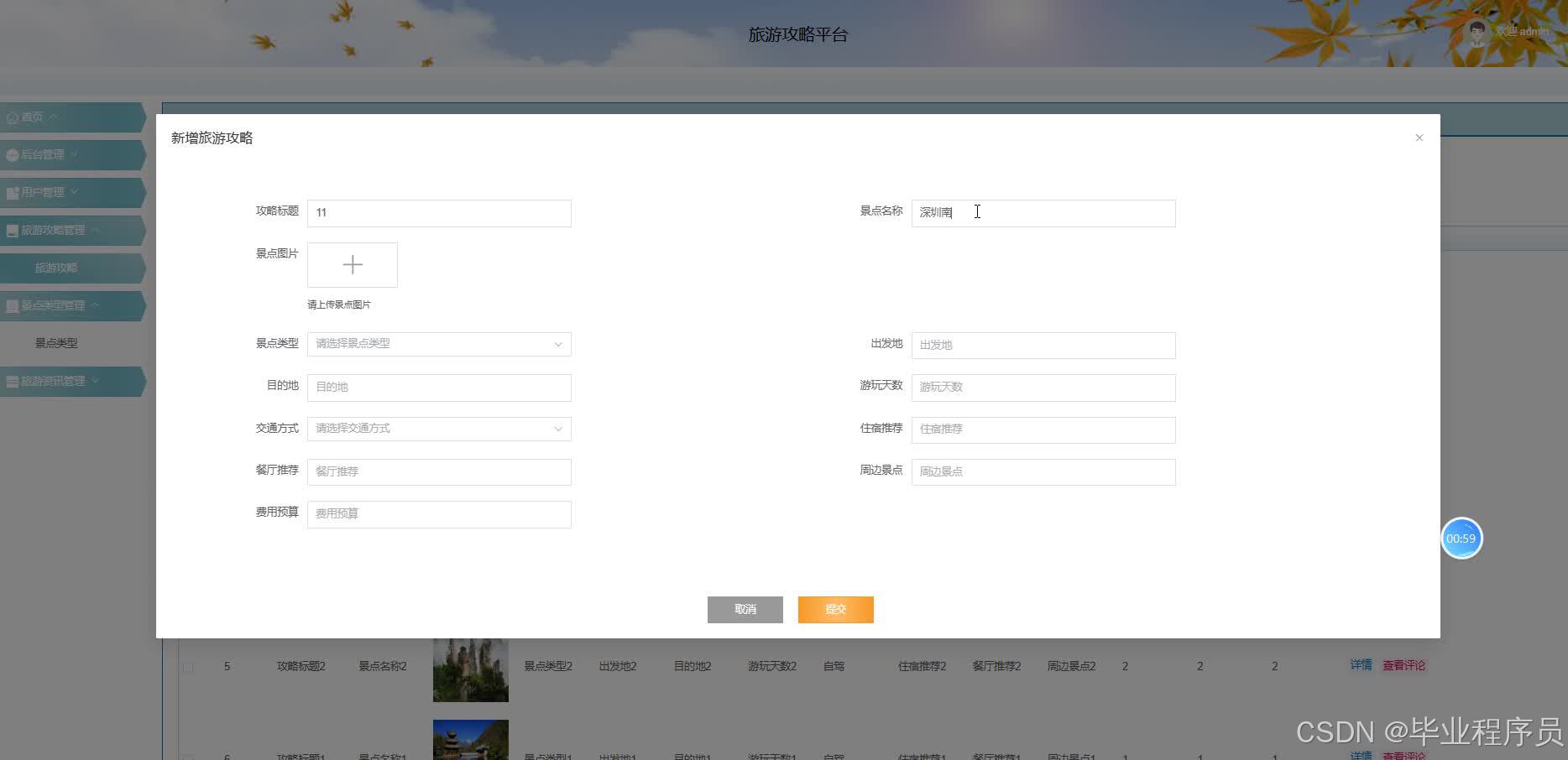
Task: Click the 取消 button
Action: (x=745, y=610)
